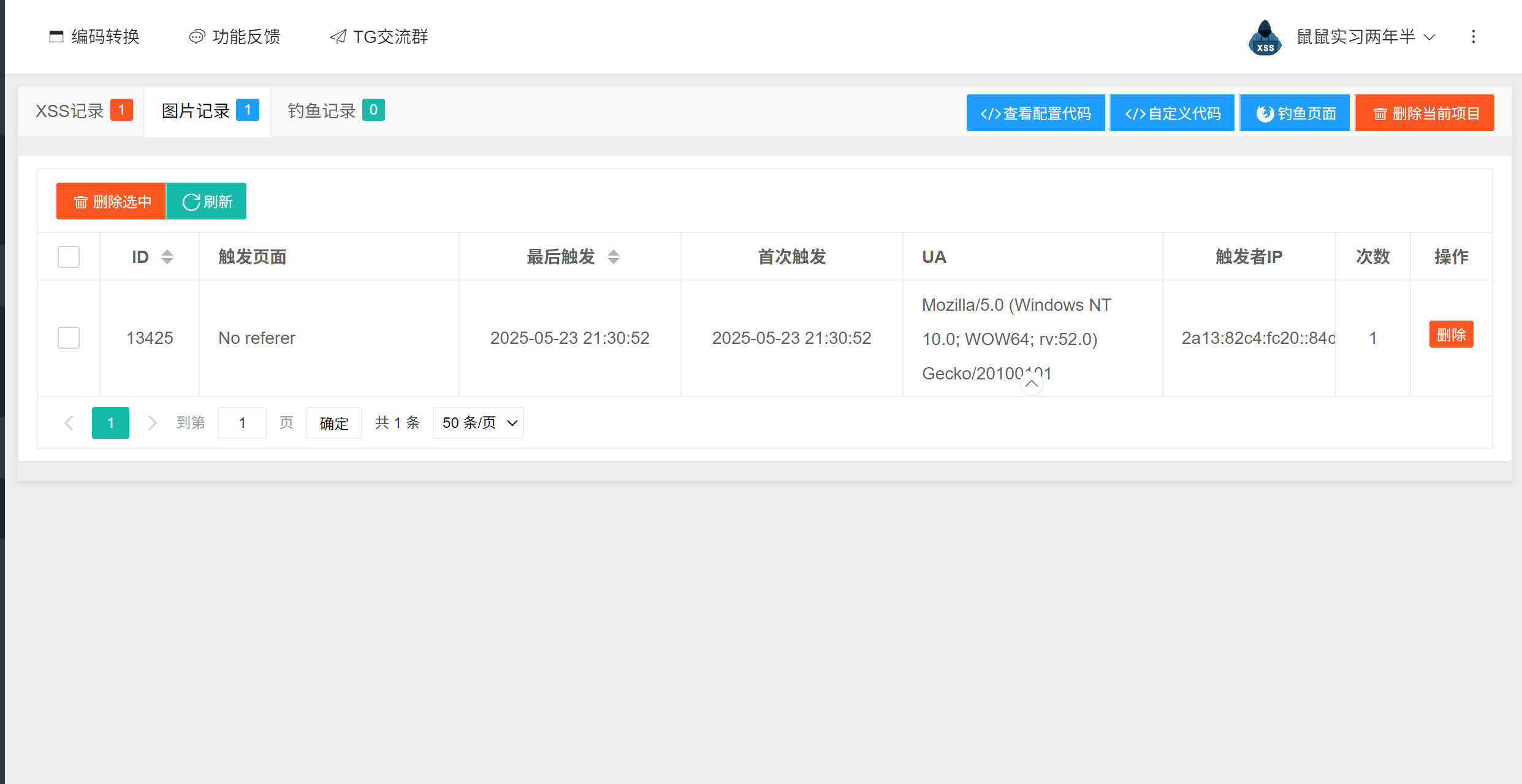Refresh the table with 刷新 button

207,202
